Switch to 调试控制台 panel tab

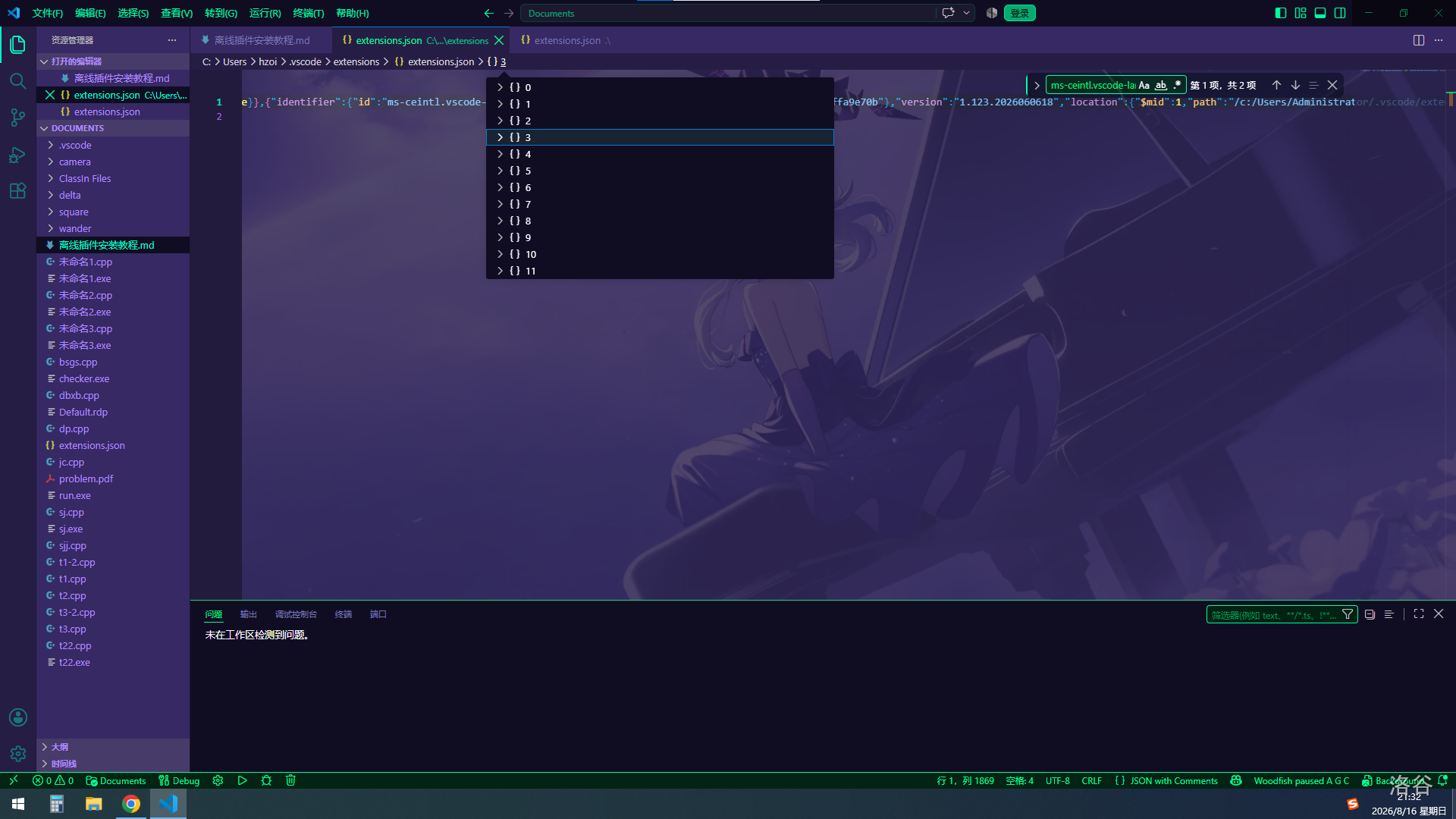click(x=296, y=614)
